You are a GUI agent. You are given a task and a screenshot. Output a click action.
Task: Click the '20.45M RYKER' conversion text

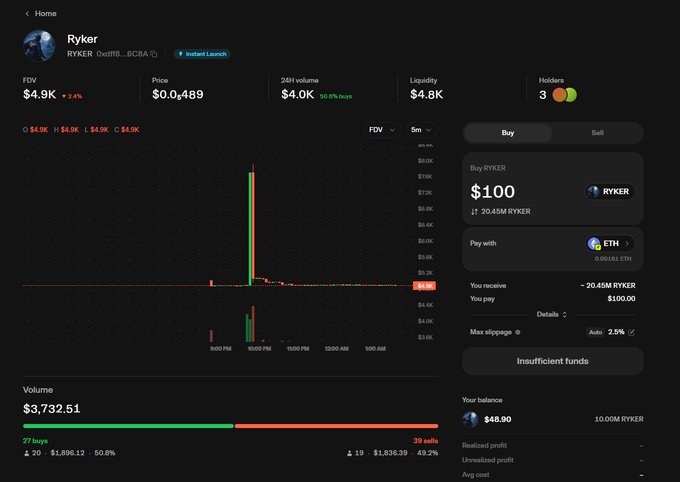click(x=506, y=211)
